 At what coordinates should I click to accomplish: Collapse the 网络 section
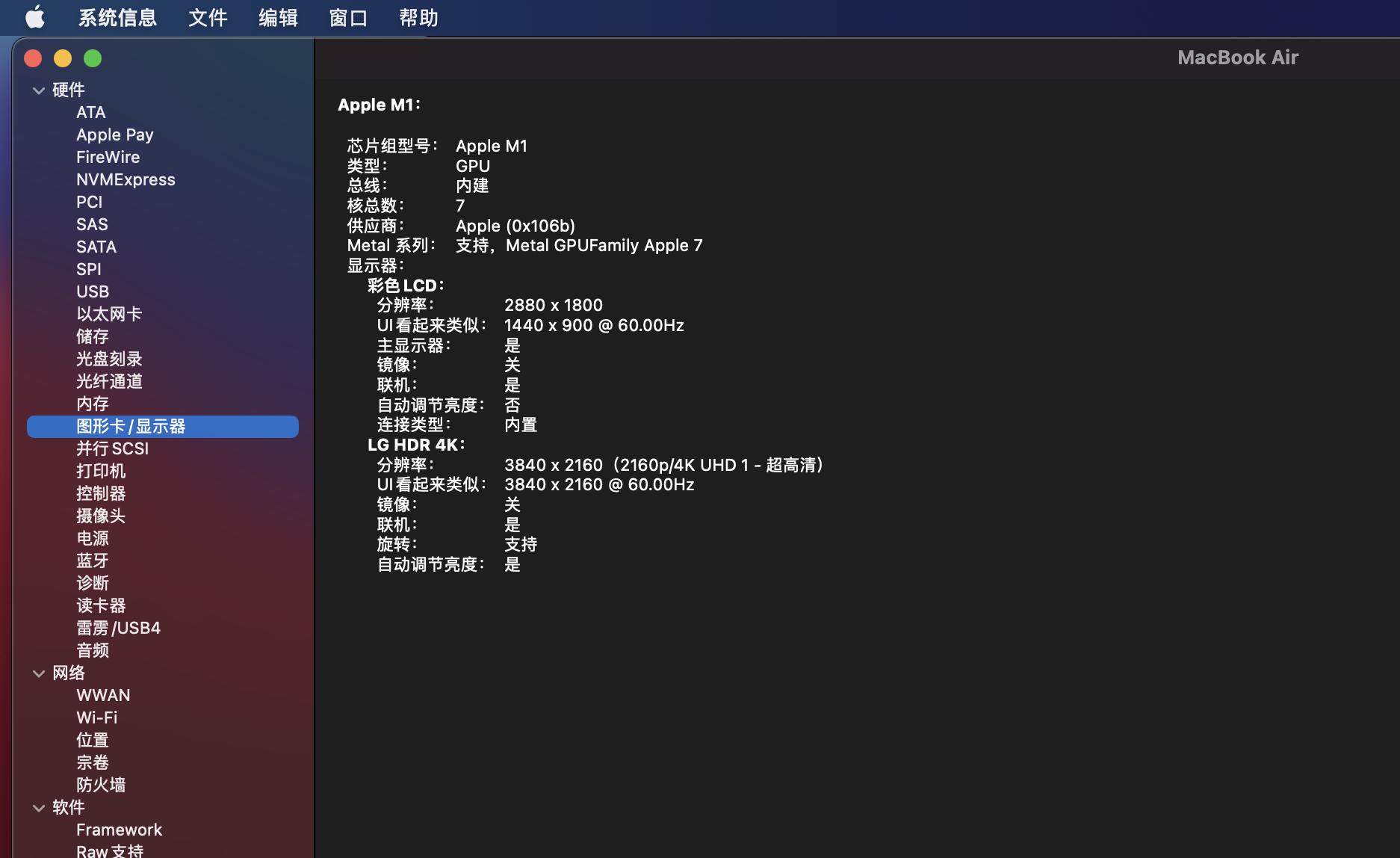tap(38, 673)
